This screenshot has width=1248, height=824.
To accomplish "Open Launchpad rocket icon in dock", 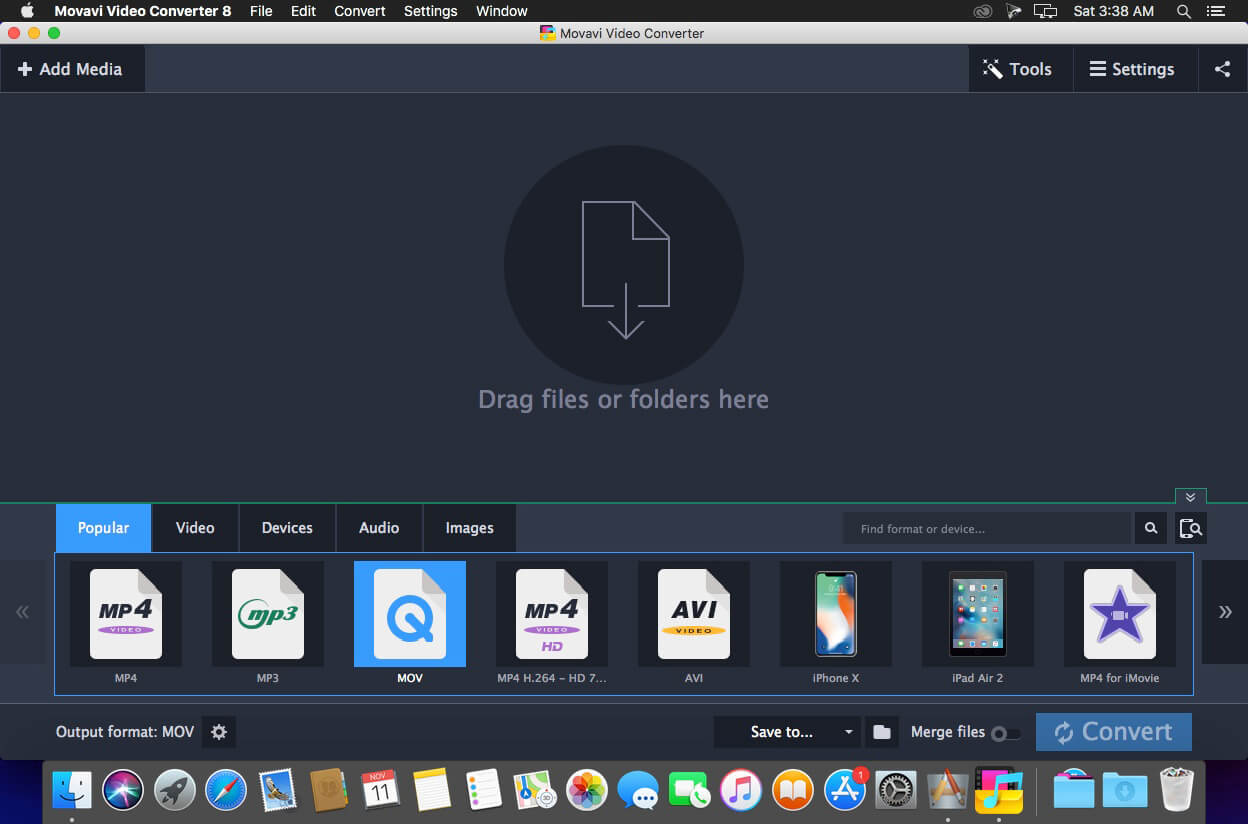I will 175,790.
